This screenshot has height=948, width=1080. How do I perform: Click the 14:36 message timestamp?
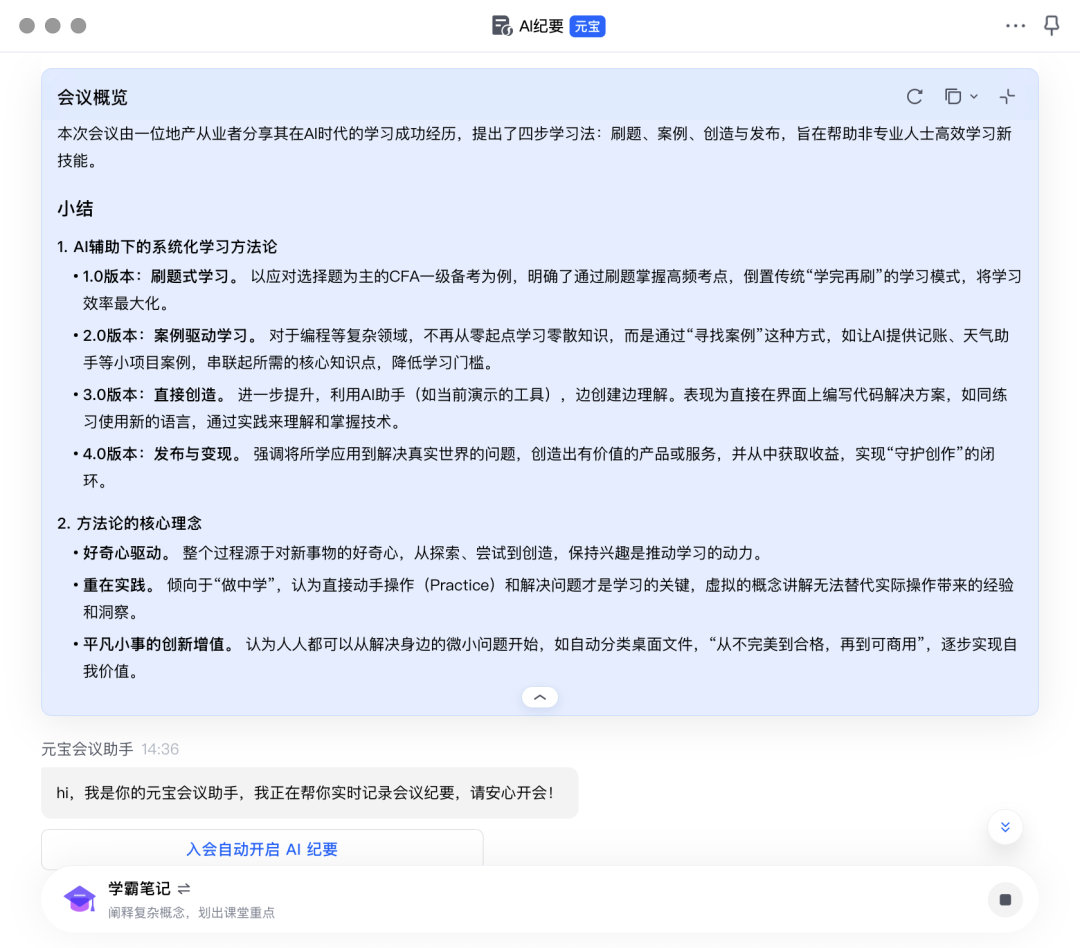point(160,749)
